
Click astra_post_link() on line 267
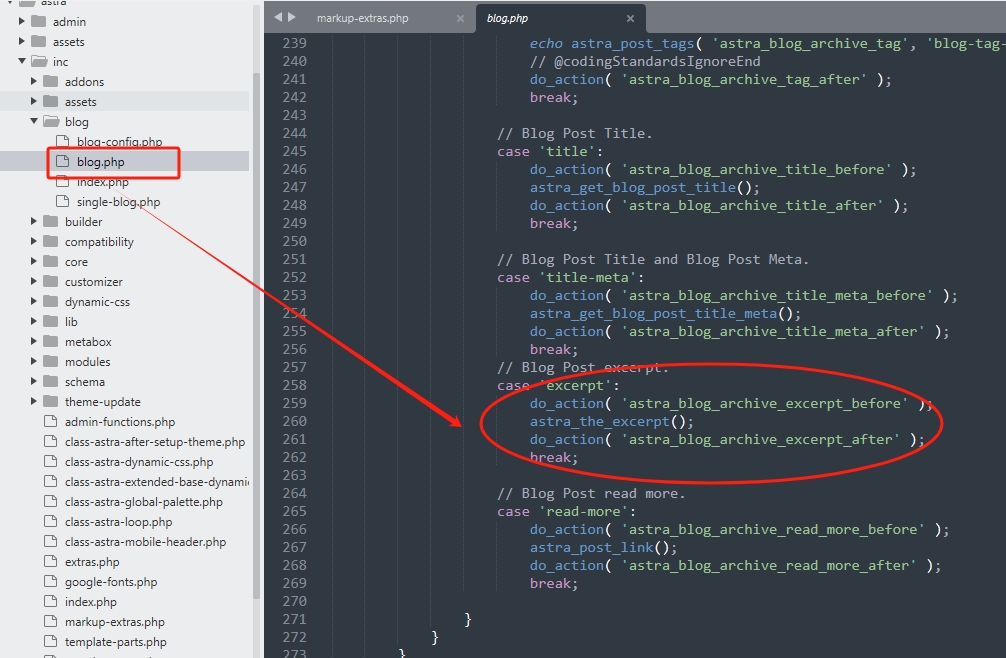(x=603, y=547)
